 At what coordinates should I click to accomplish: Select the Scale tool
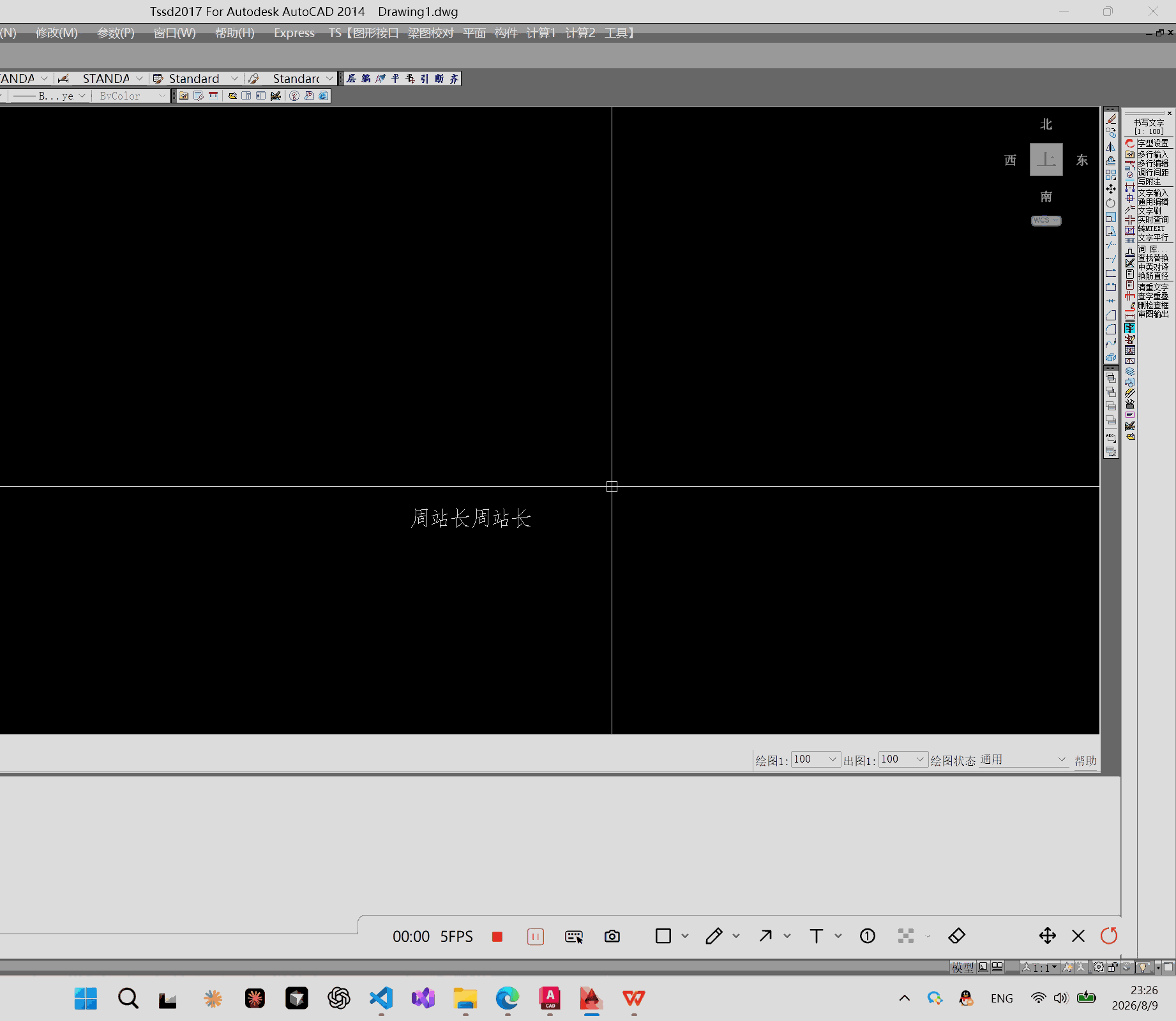[x=1111, y=217]
